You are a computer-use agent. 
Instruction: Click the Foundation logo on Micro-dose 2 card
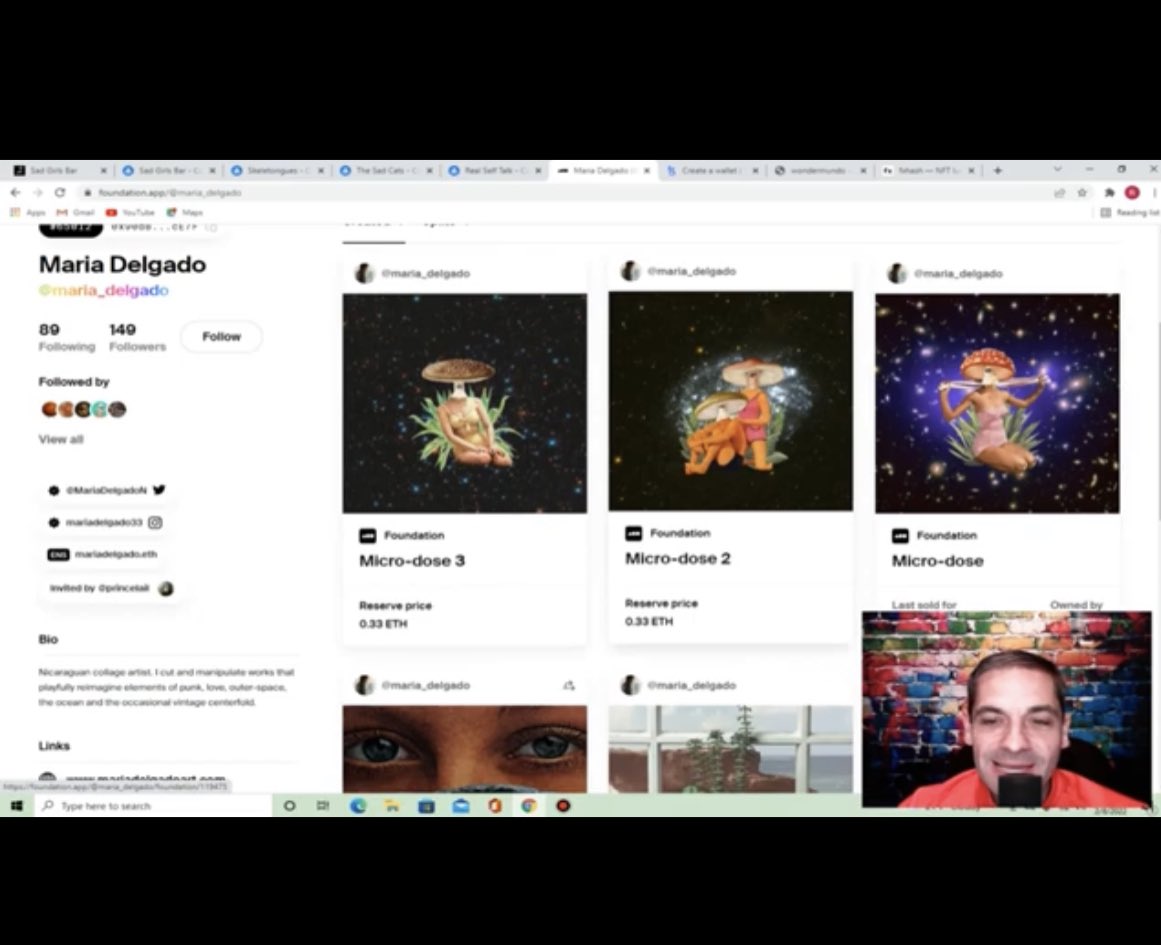633,533
